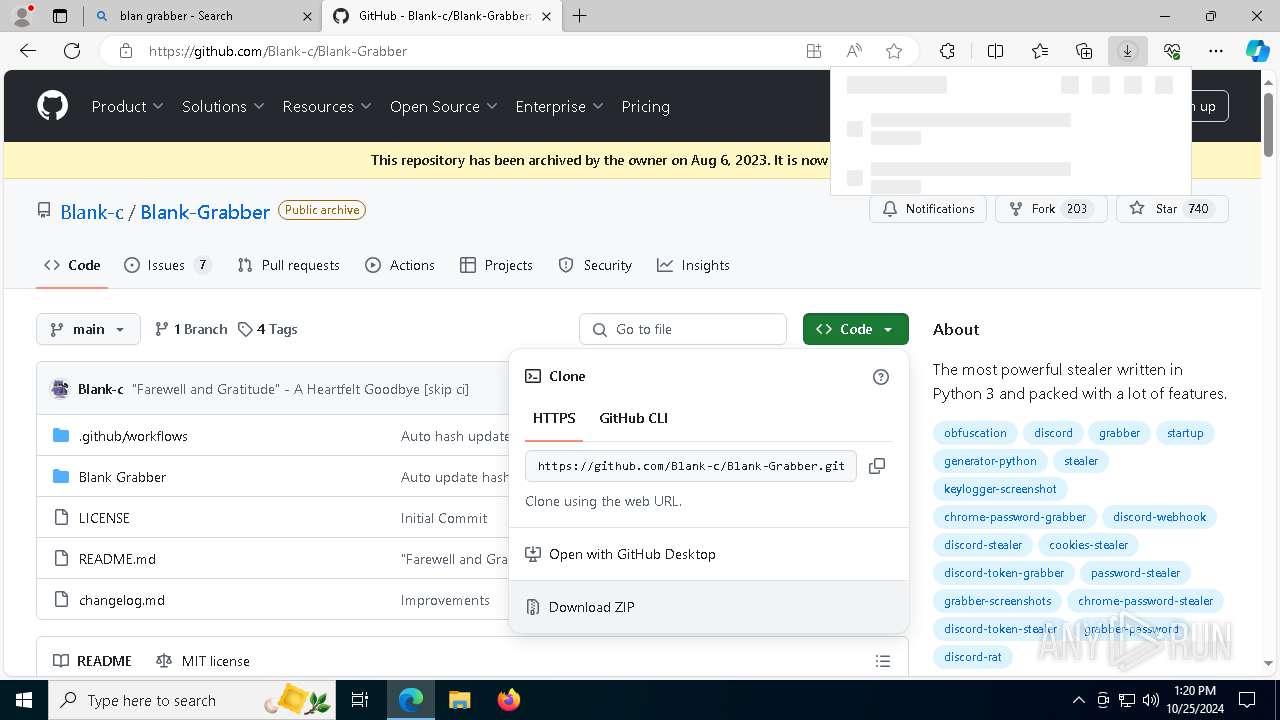Image resolution: width=1280 pixels, height=720 pixels.
Task: Expand the Enterprise menu
Action: pyautogui.click(x=559, y=106)
